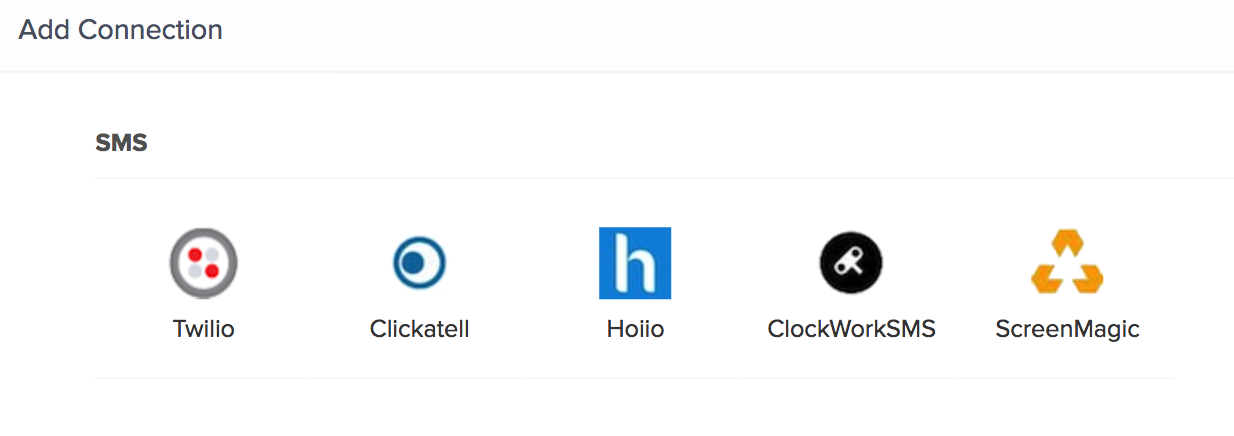Click the divider line below provider names
1234x436 pixels.
(x=635, y=378)
